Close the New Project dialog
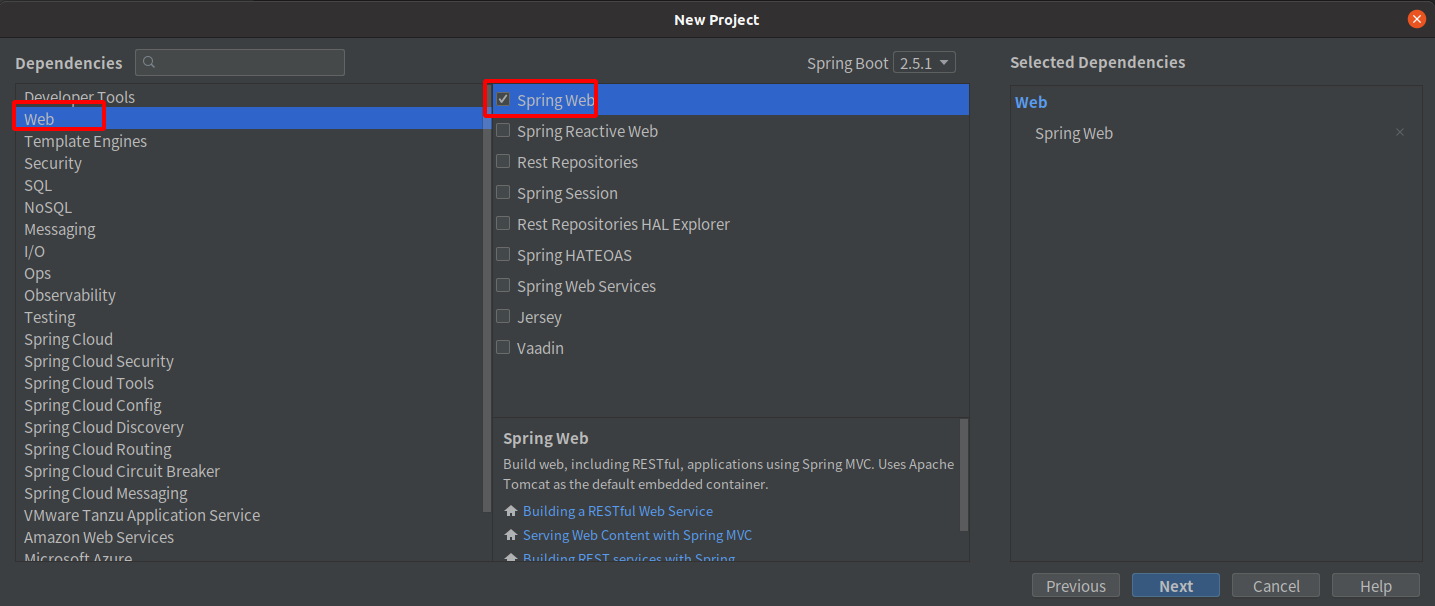Image resolution: width=1435 pixels, height=606 pixels. tap(1416, 19)
